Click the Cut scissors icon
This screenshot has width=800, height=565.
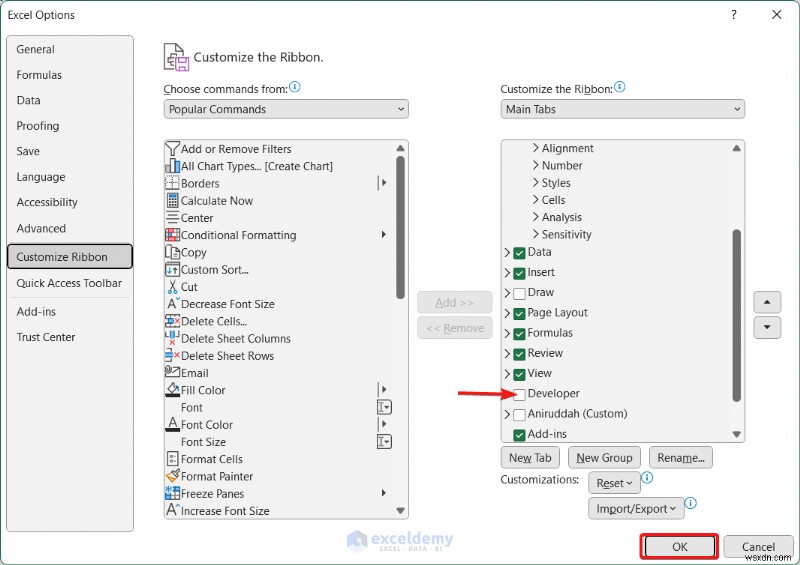point(172,286)
